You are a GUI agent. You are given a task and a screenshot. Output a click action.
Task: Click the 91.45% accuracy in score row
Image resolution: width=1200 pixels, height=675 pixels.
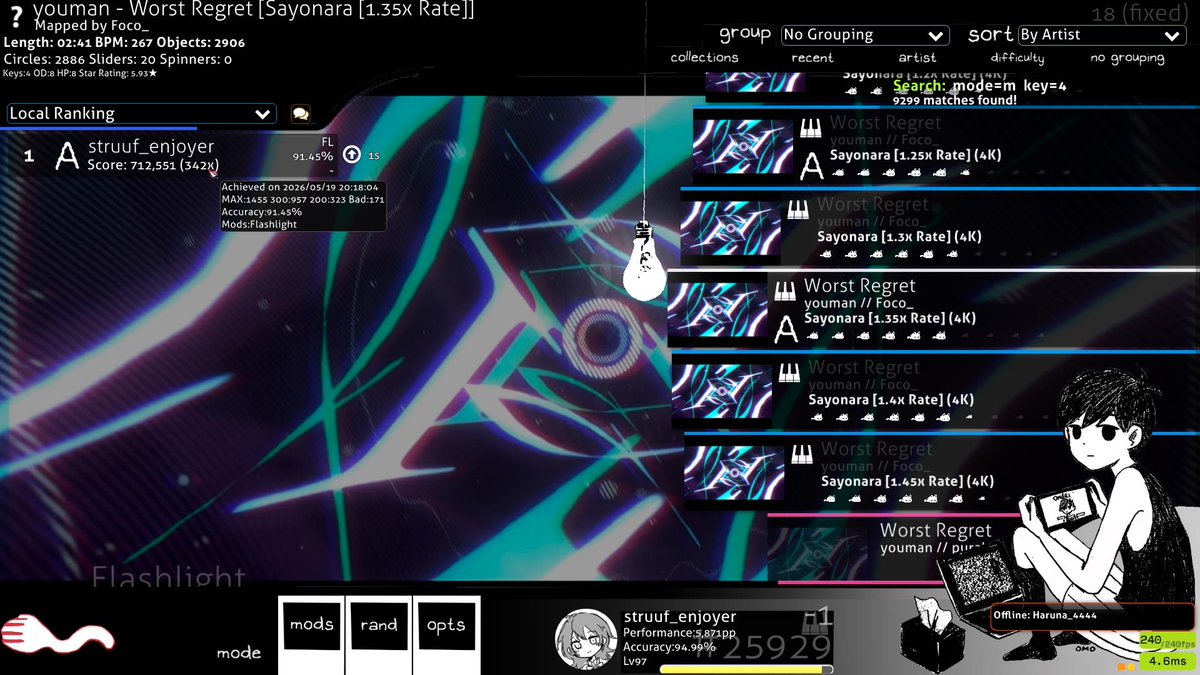(x=312, y=157)
